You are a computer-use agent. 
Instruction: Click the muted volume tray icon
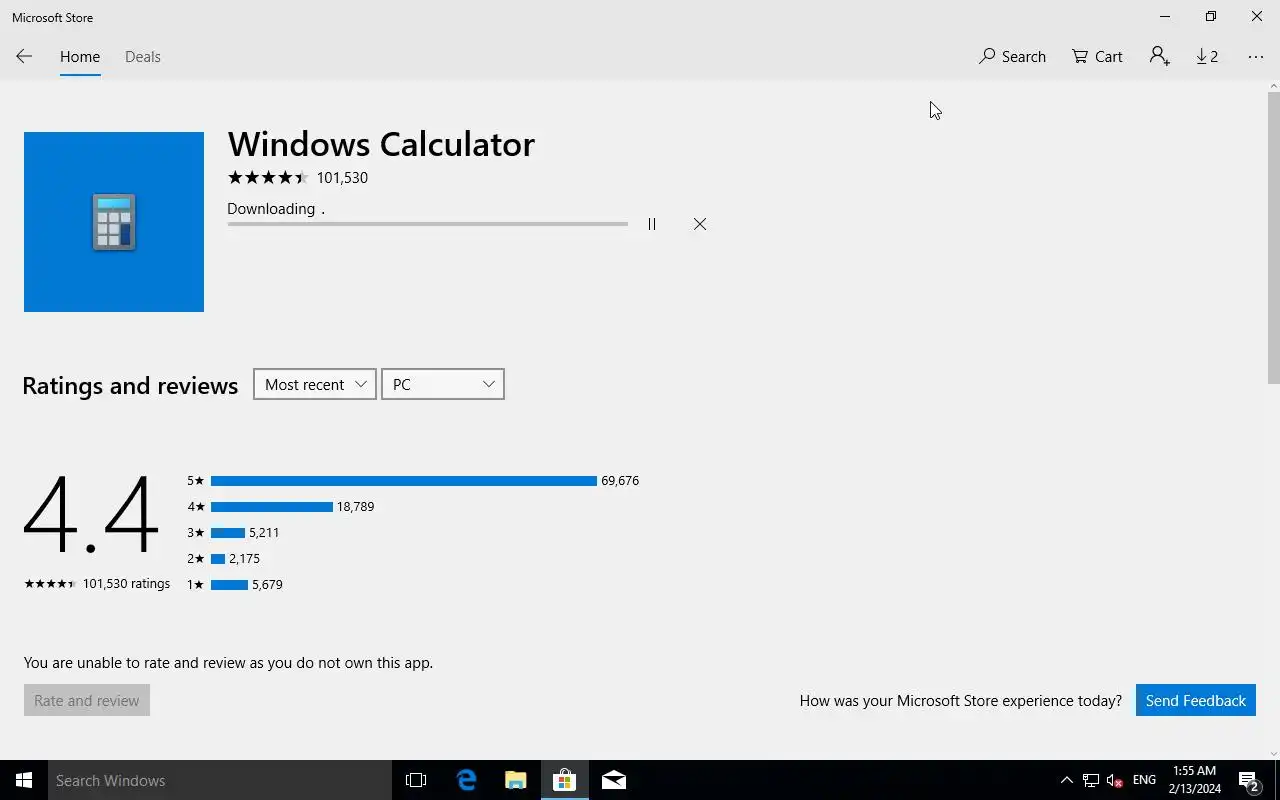click(x=1115, y=780)
